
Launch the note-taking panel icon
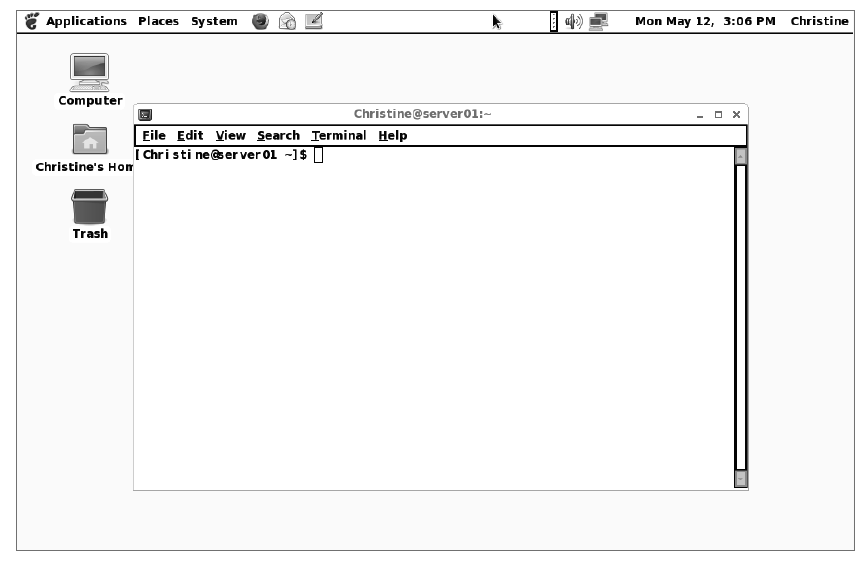click(x=314, y=21)
